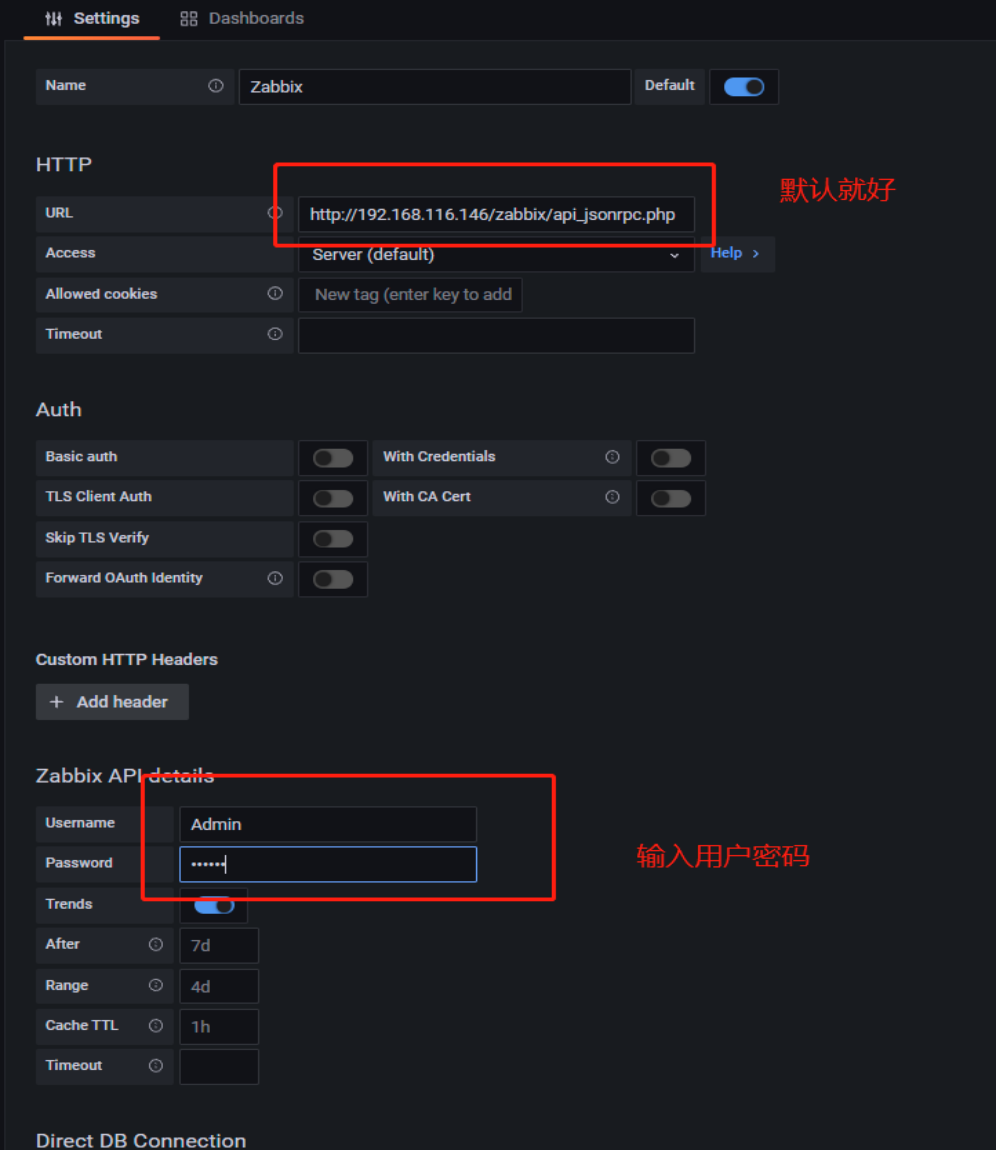This screenshot has height=1150, width=996.
Task: Enable the Basic auth toggle
Action: click(x=333, y=458)
